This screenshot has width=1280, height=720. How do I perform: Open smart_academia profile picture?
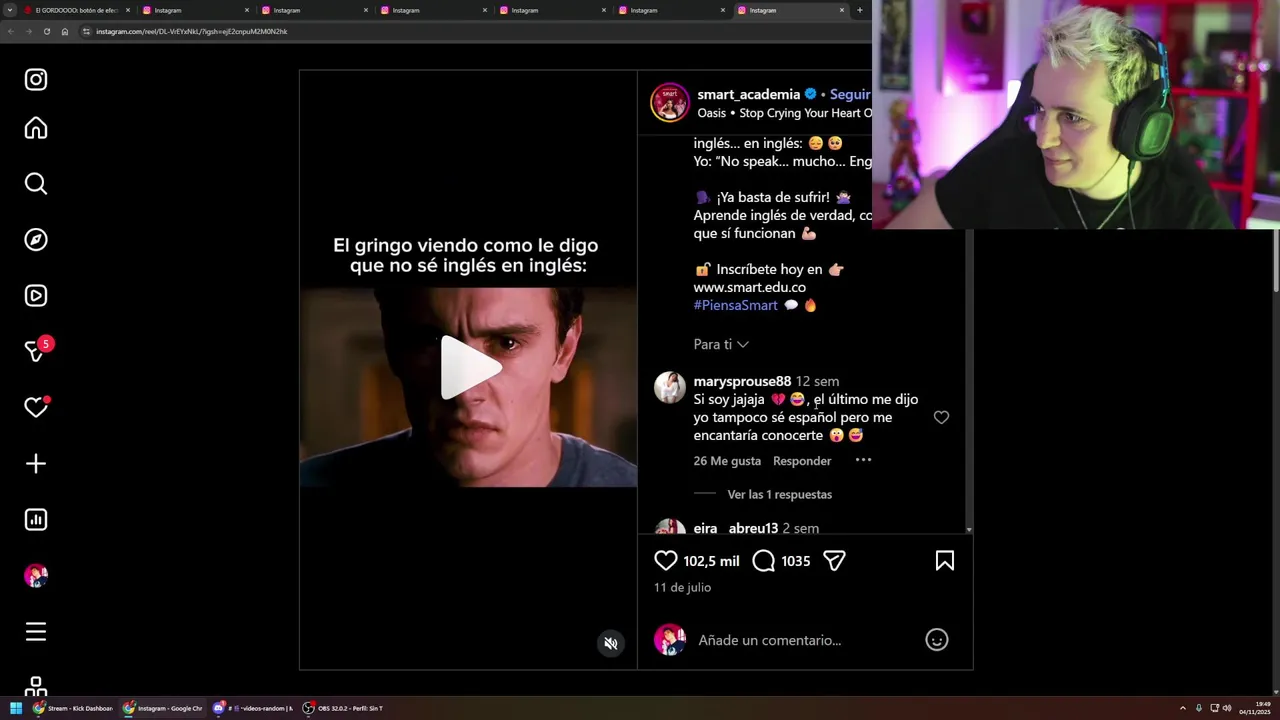tap(669, 102)
